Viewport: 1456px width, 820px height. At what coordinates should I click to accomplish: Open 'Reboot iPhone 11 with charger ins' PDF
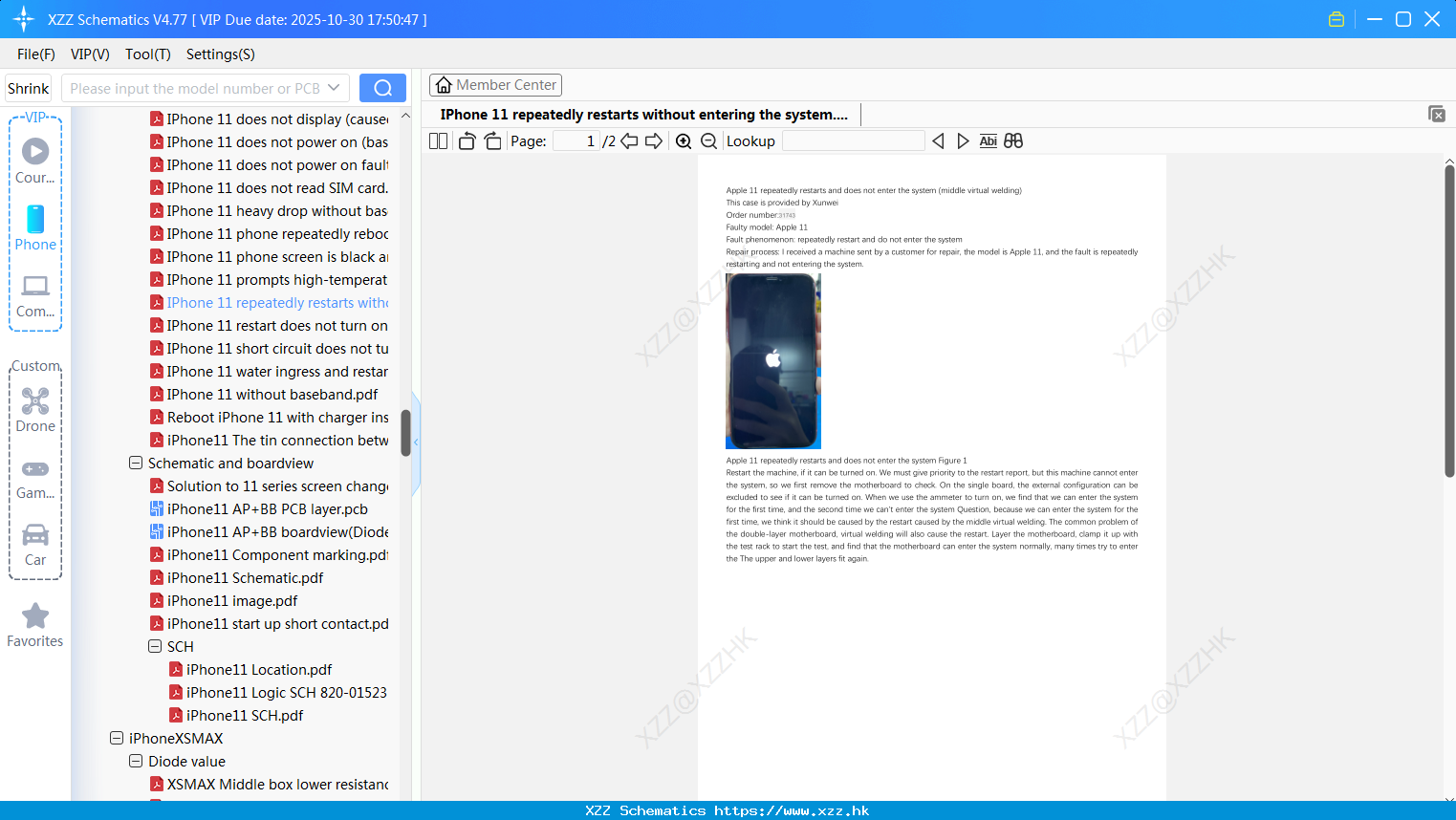pyautogui.click(x=270, y=417)
